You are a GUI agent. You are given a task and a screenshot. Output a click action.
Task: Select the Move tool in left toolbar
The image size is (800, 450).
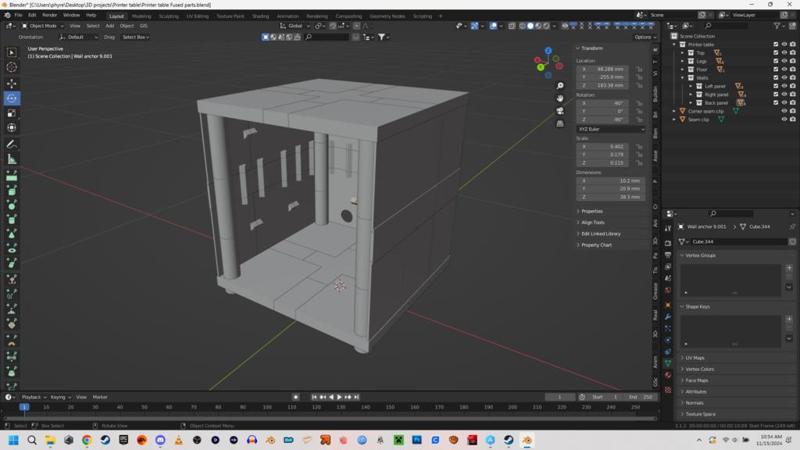click(11, 83)
